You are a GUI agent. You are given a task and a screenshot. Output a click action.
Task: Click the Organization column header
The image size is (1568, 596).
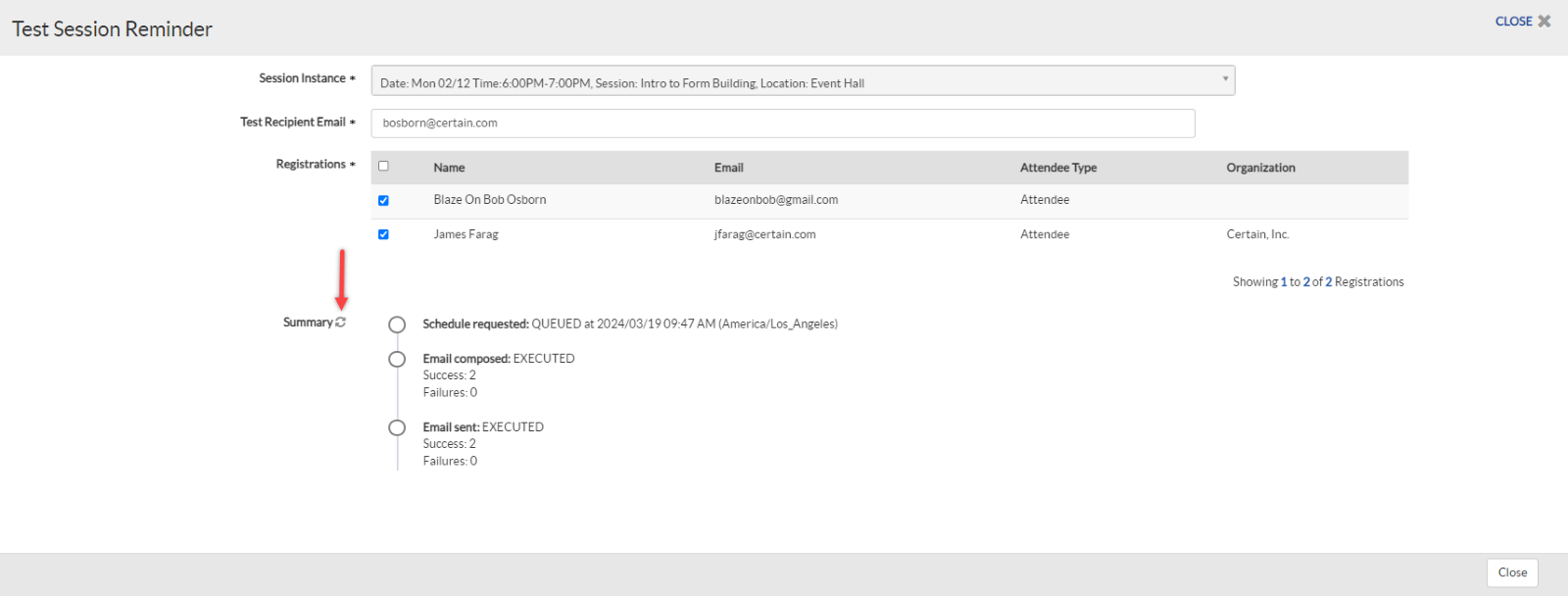click(x=1260, y=168)
